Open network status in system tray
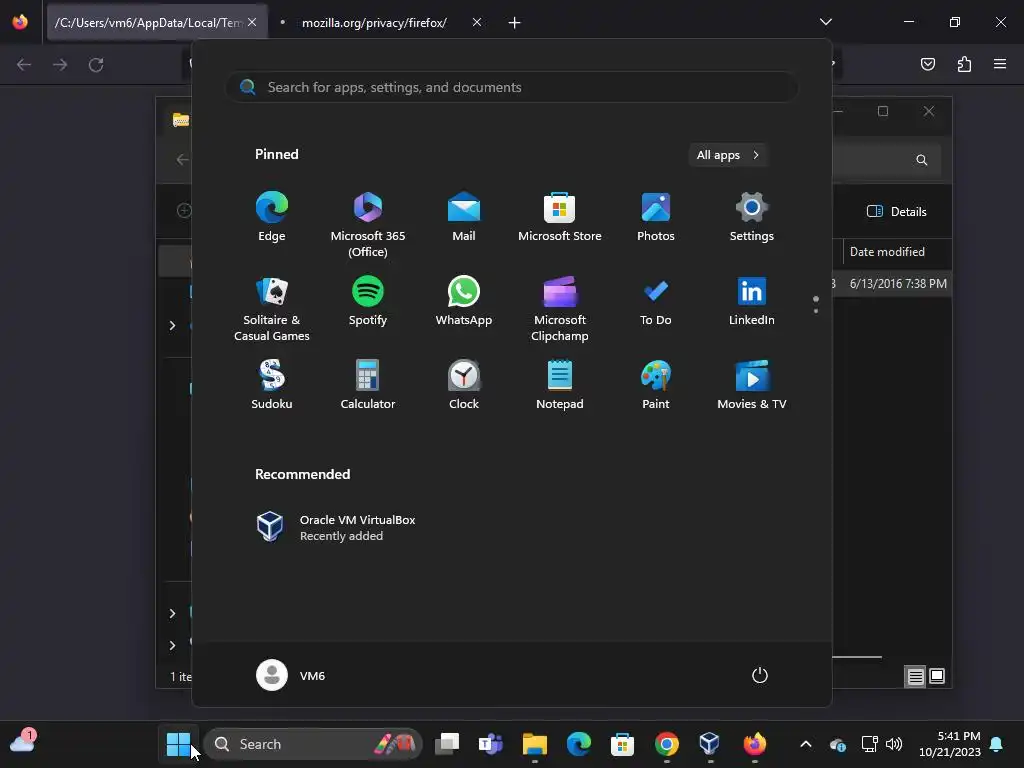The height and width of the screenshot is (768, 1024). click(869, 744)
